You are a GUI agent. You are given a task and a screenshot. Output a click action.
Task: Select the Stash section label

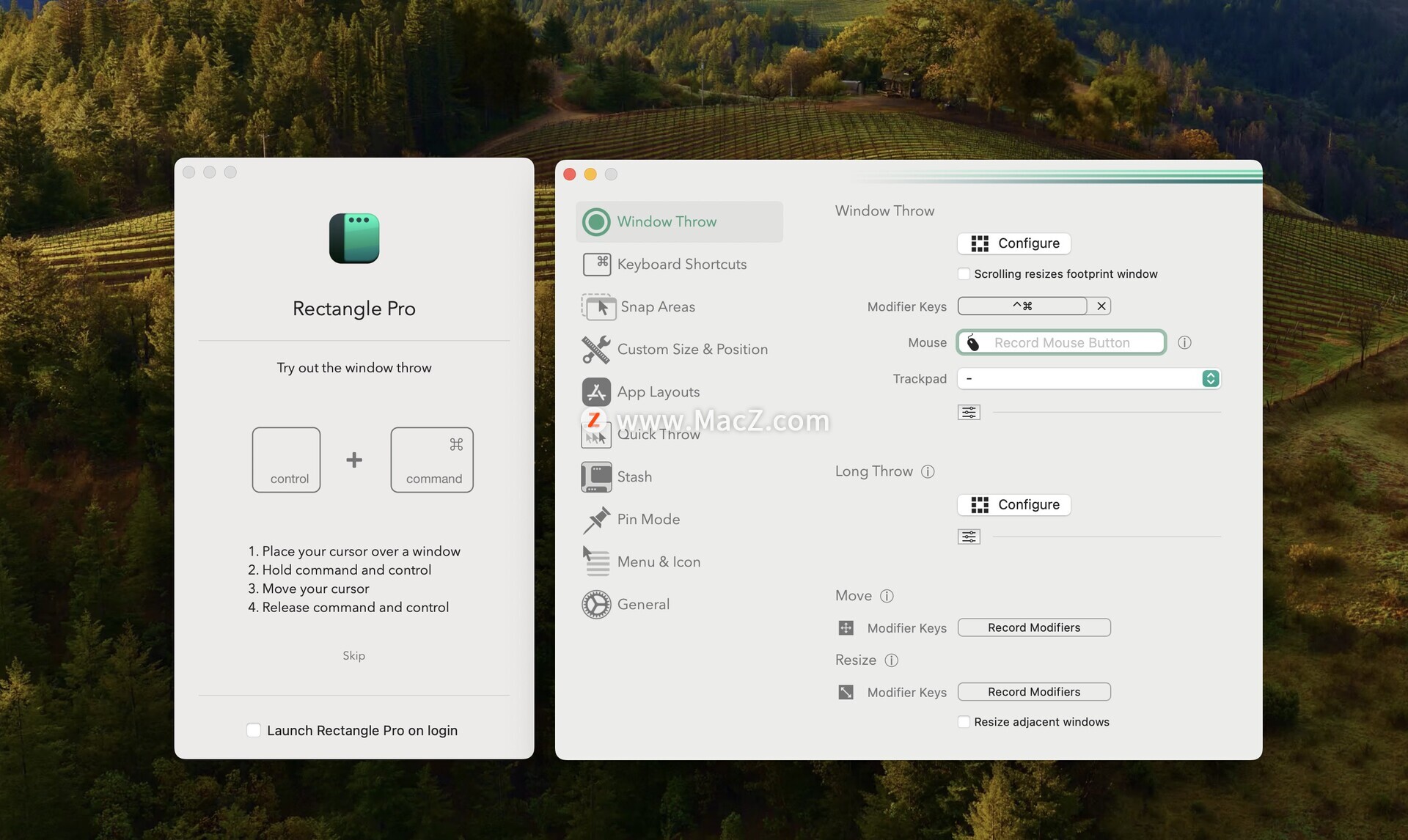pyautogui.click(x=634, y=476)
